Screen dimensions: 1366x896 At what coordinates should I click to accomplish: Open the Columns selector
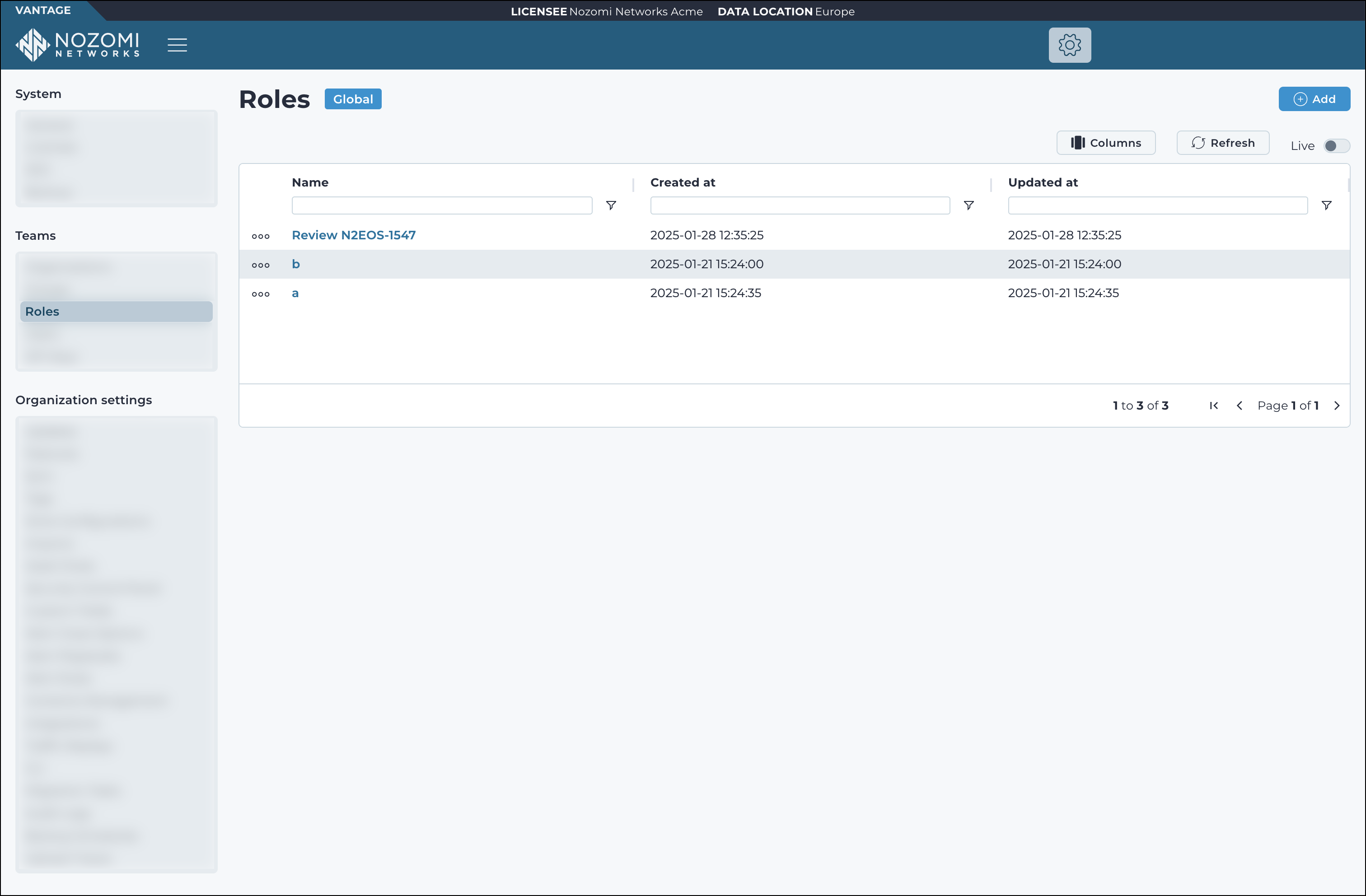tap(1105, 143)
